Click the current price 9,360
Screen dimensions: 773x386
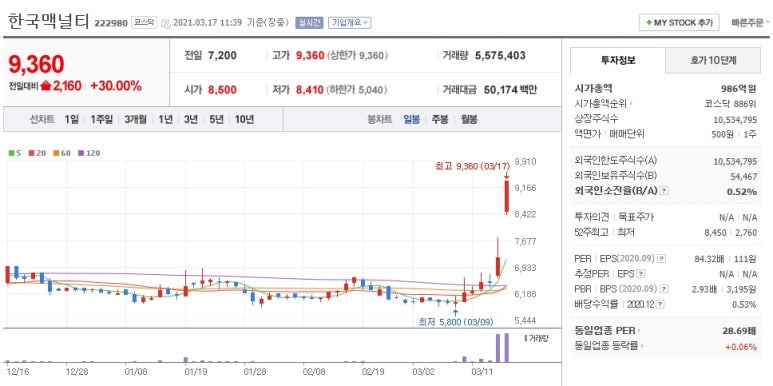tap(36, 64)
